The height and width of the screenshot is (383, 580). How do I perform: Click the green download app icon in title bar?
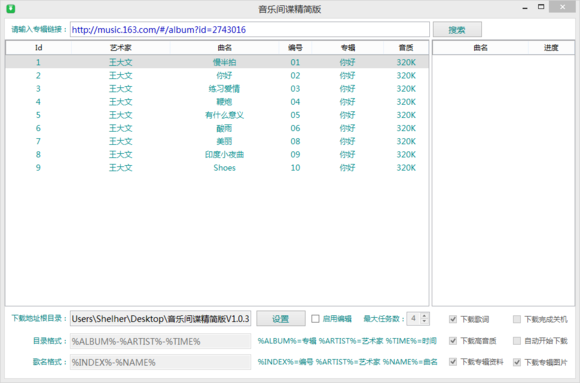click(x=11, y=8)
